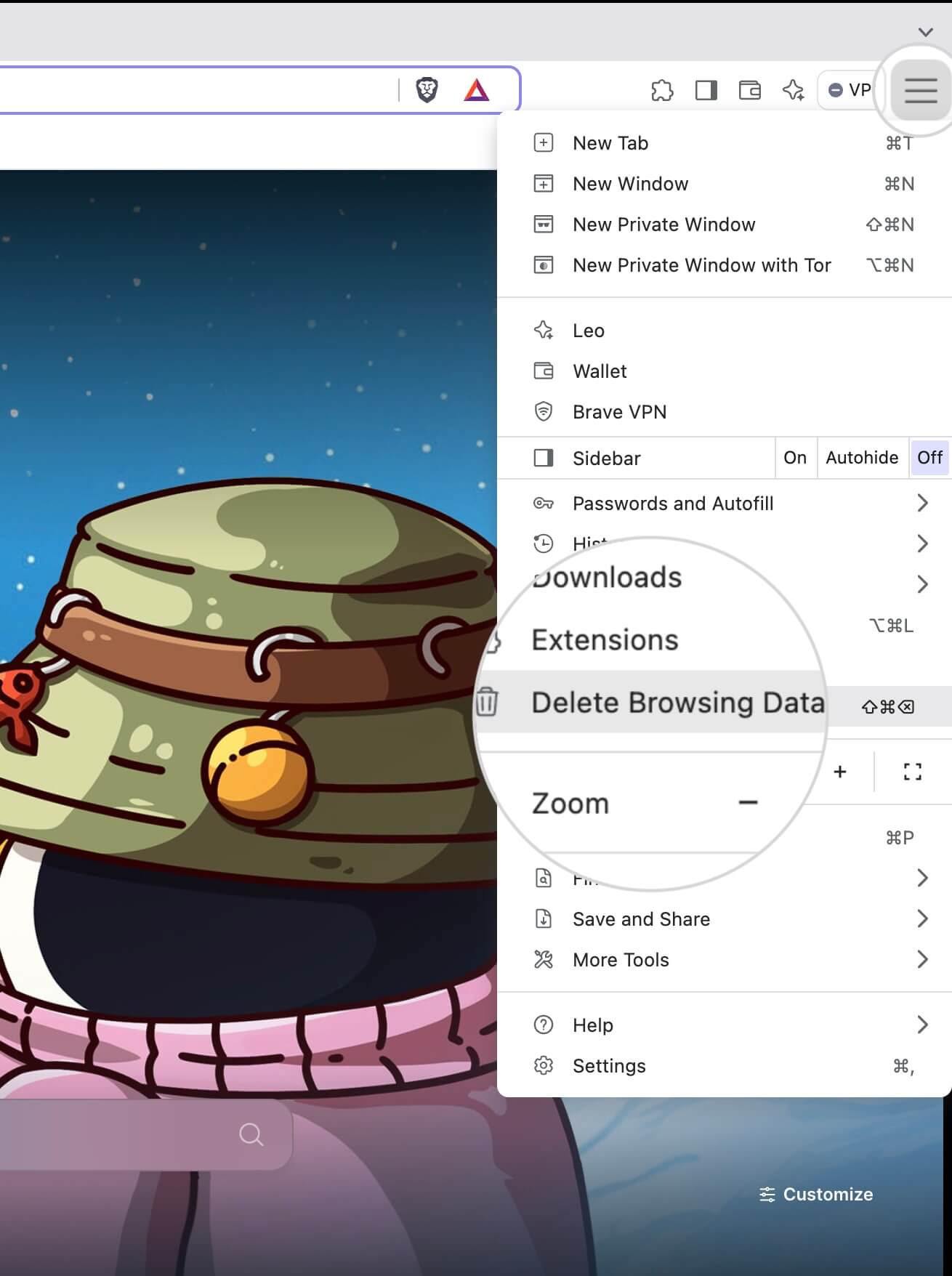Open the Help submenu
The height and width of the screenshot is (1276, 952).
click(725, 1025)
